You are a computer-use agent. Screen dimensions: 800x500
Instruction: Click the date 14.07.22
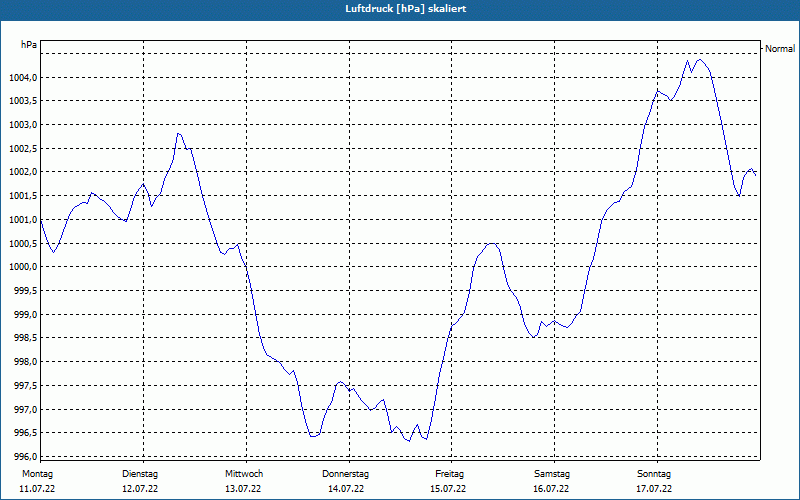click(345, 489)
